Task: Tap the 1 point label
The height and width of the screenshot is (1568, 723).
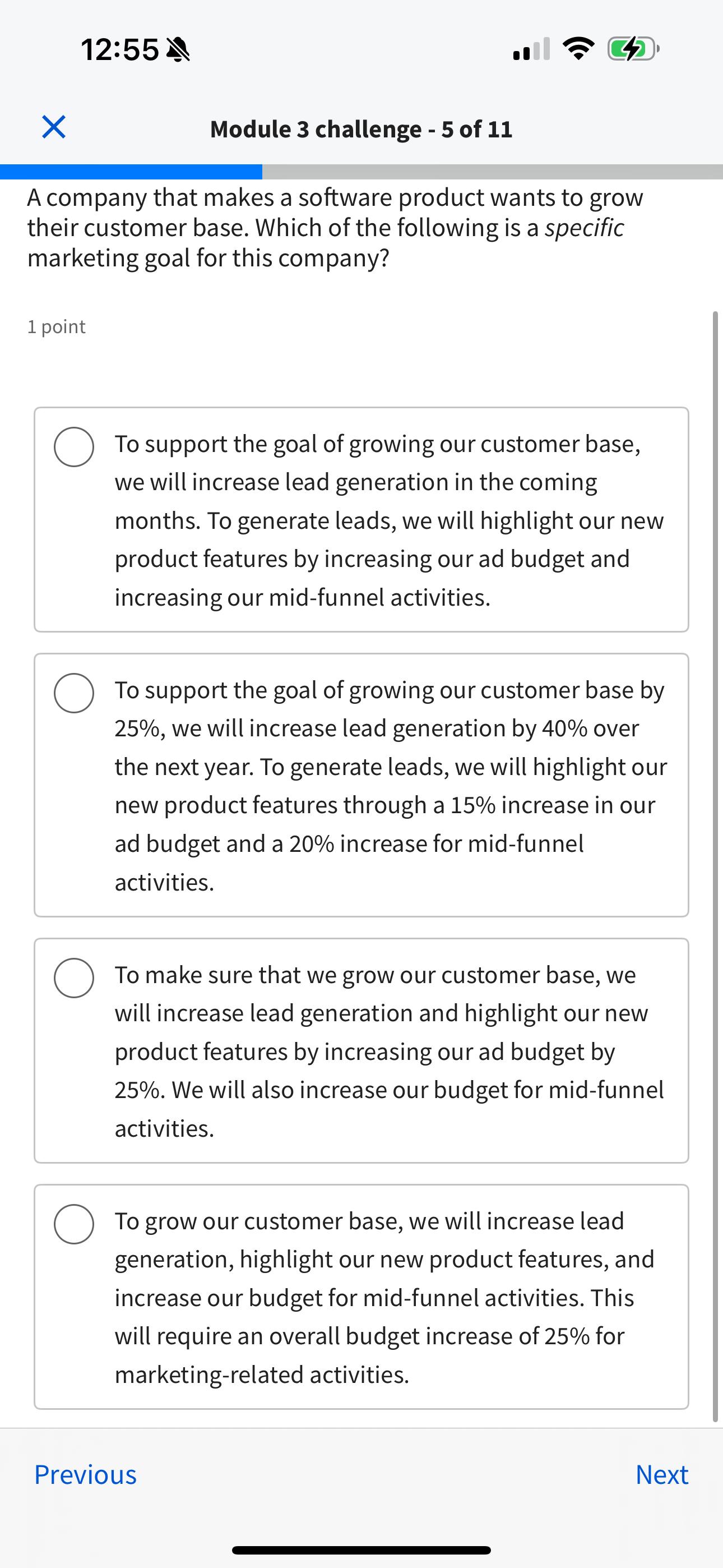Action: click(x=56, y=326)
